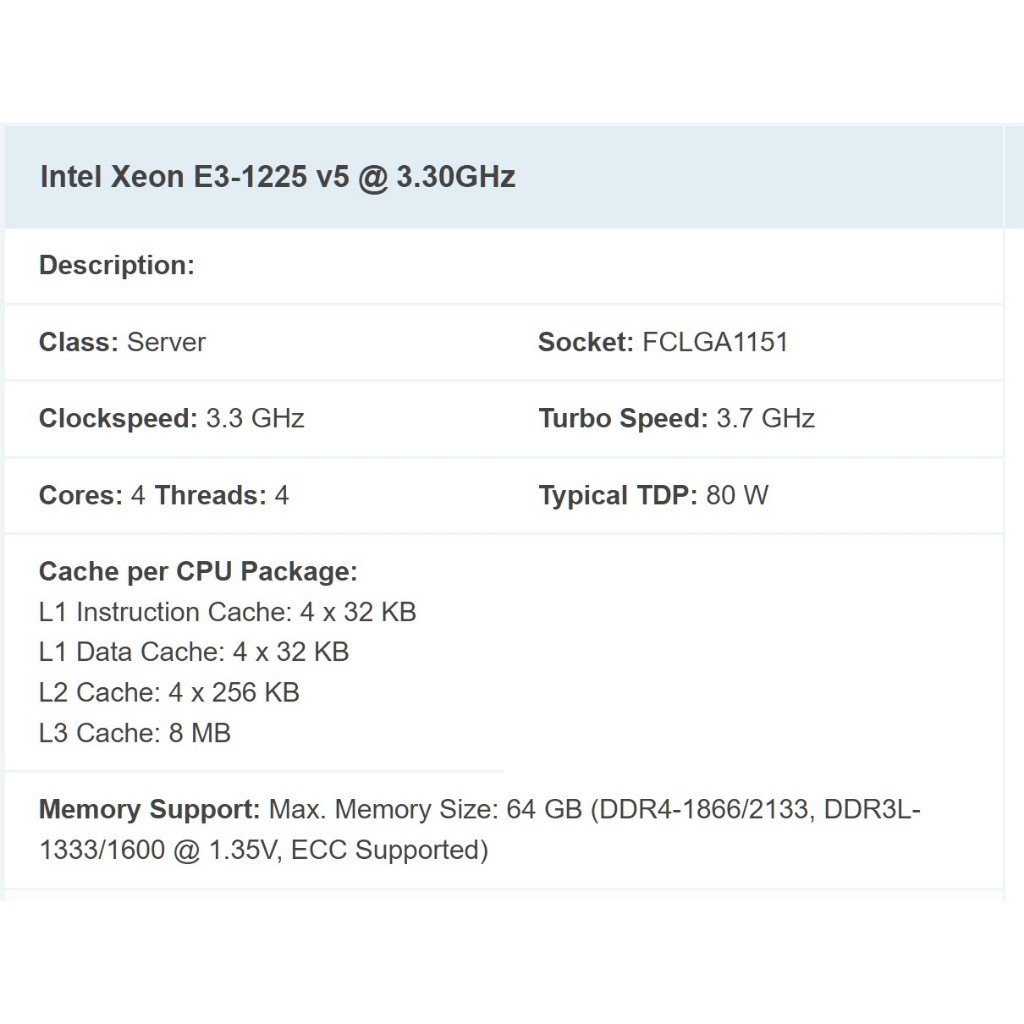
Task: Click the L1 Data Cache line
Action: pyautogui.click(x=194, y=652)
